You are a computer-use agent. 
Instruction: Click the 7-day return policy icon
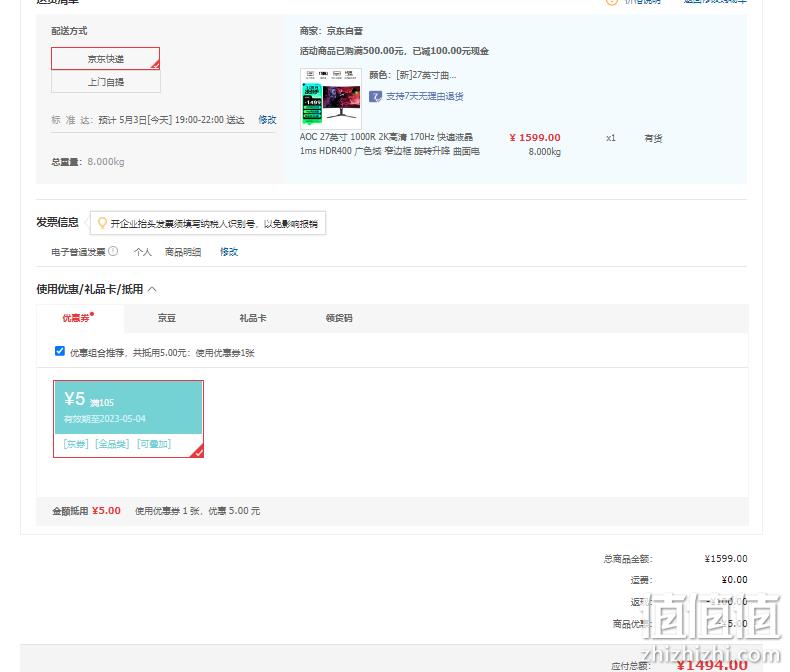tap(375, 96)
